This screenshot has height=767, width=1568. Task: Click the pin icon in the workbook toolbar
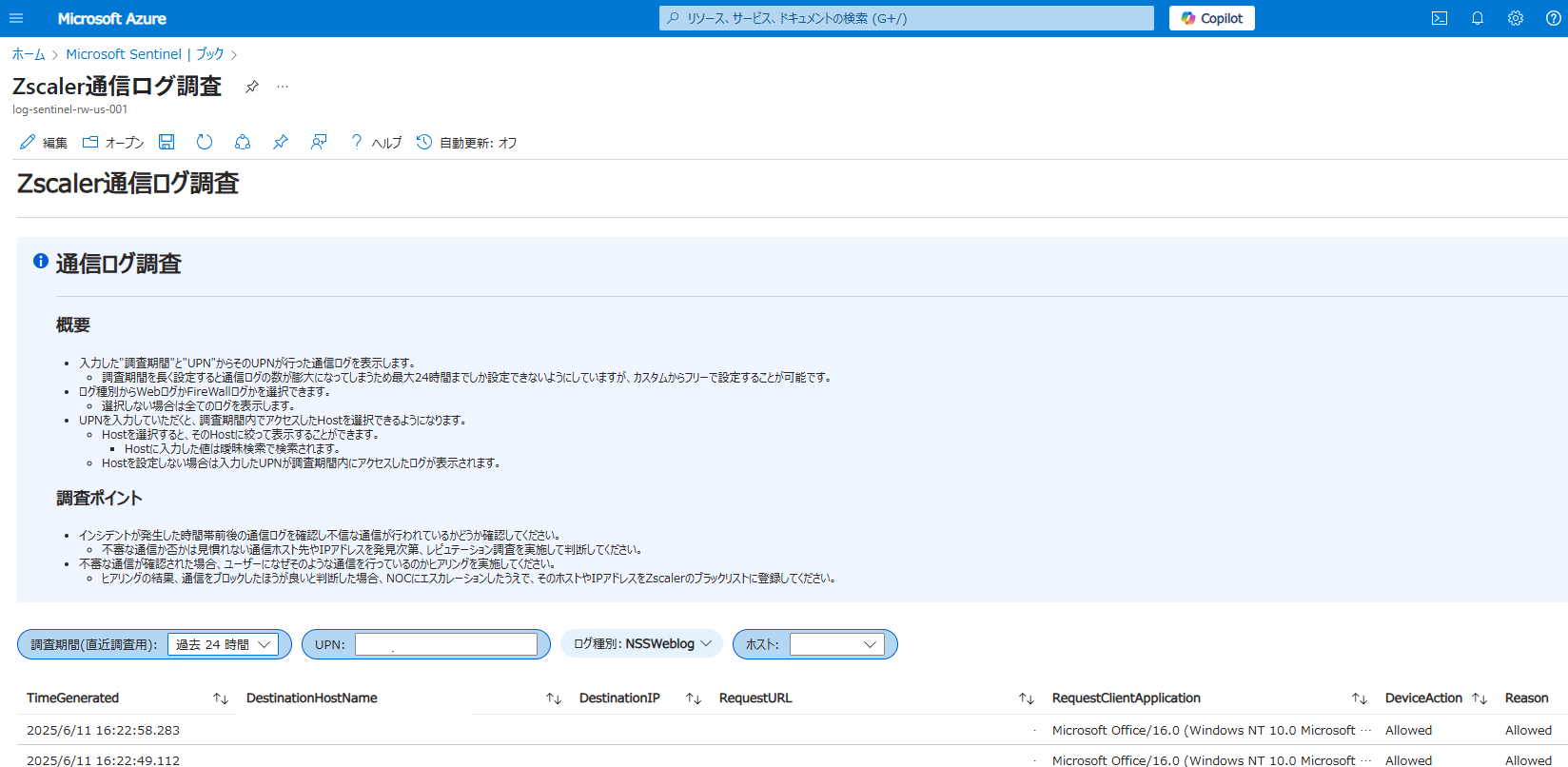(x=280, y=142)
